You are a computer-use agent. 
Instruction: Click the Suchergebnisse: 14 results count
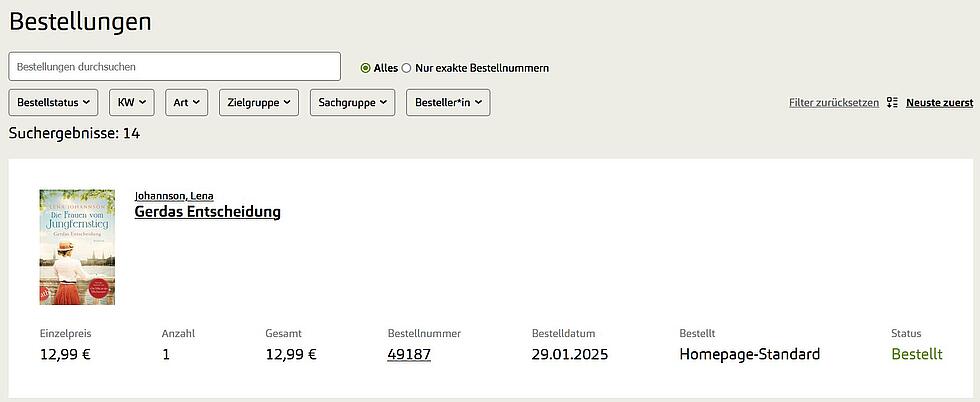coord(74,133)
